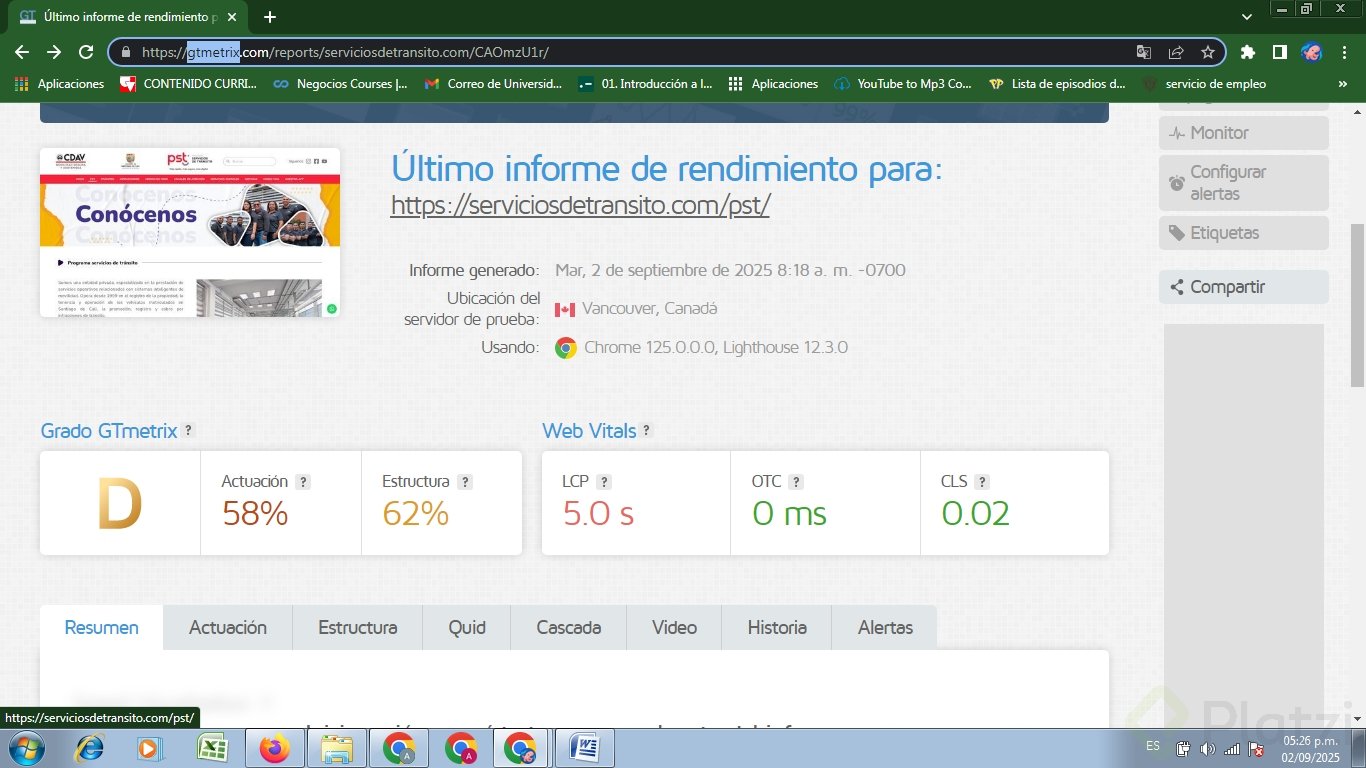Click the Configurar alertas button
Image resolution: width=1366 pixels, height=768 pixels.
click(x=1244, y=183)
